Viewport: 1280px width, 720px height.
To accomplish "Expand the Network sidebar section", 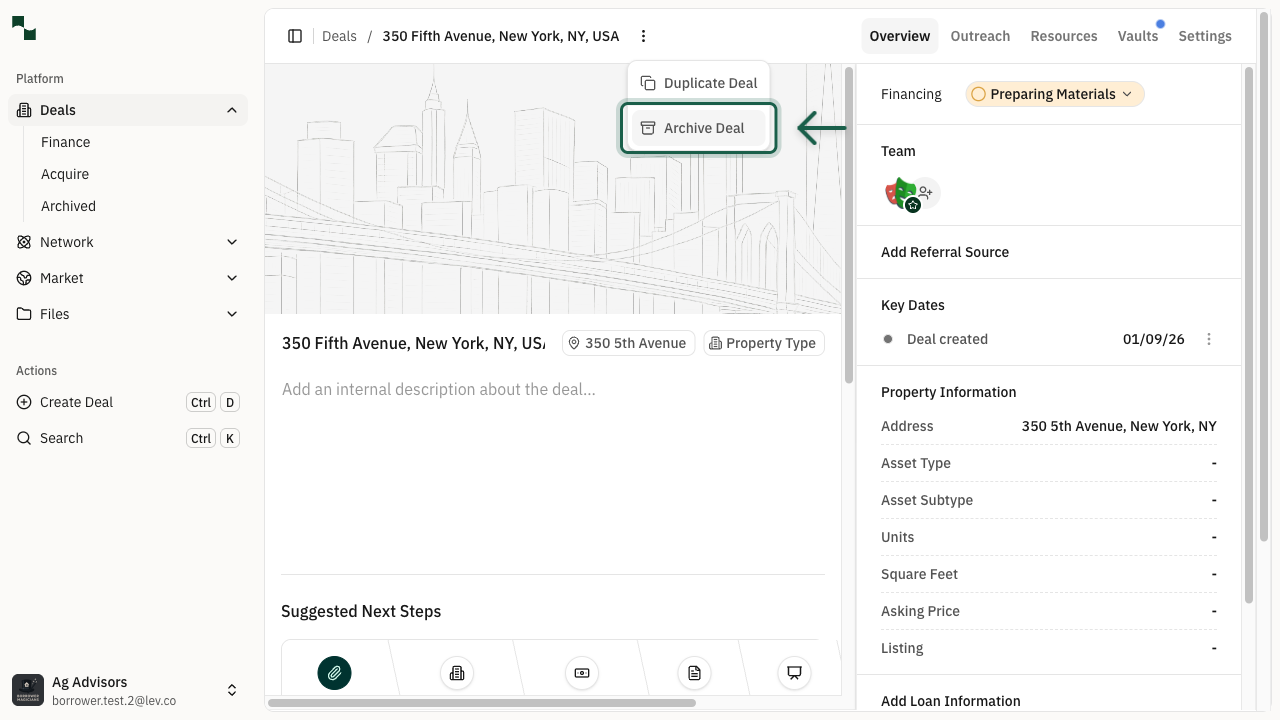I will tap(231, 242).
